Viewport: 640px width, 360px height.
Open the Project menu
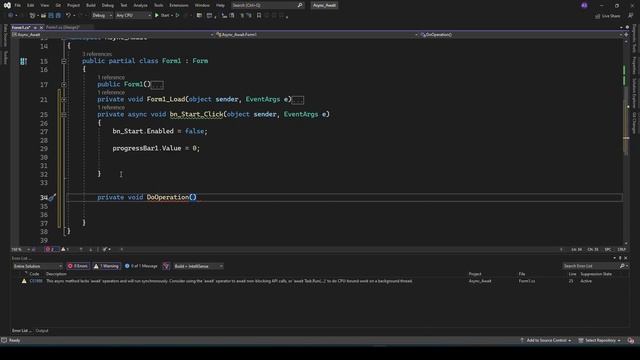pyautogui.click(x=73, y=5)
